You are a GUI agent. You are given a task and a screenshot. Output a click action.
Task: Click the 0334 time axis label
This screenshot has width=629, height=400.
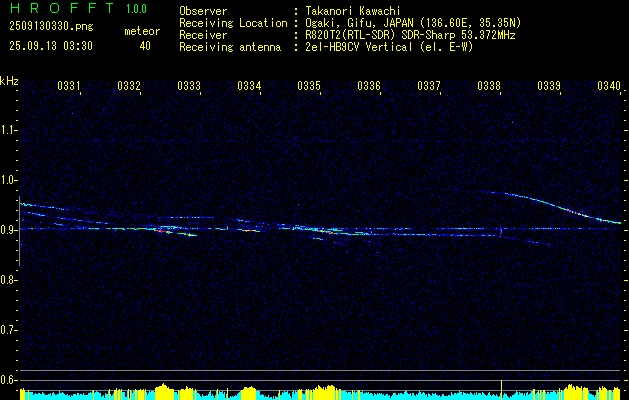[x=249, y=86]
